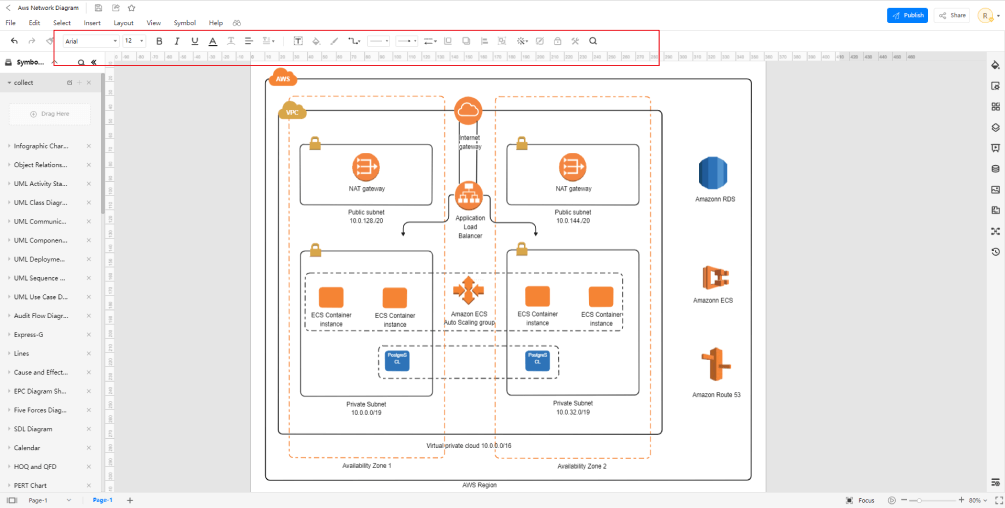Open the line weight dropdown
Viewport: 1005px width, 508px height.
pyautogui.click(x=431, y=41)
